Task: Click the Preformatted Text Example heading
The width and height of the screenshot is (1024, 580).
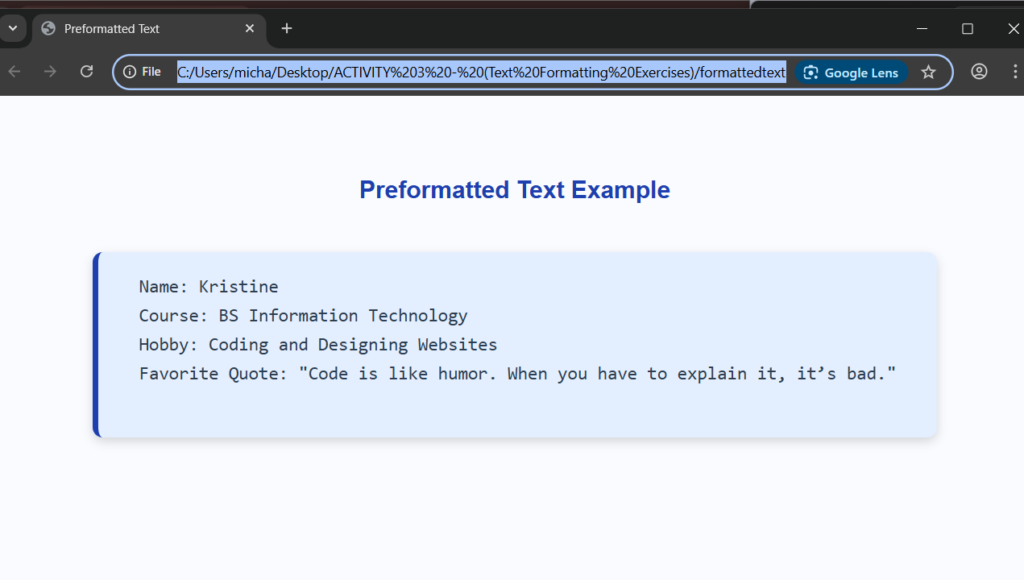Action: [x=514, y=190]
